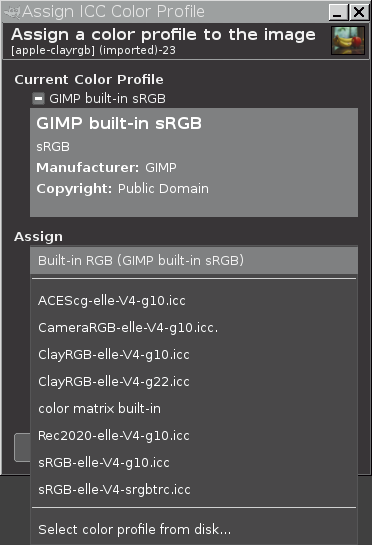
Task: Select Built-in RGB (GIMP built-in sRGB) option
Action: (x=194, y=260)
